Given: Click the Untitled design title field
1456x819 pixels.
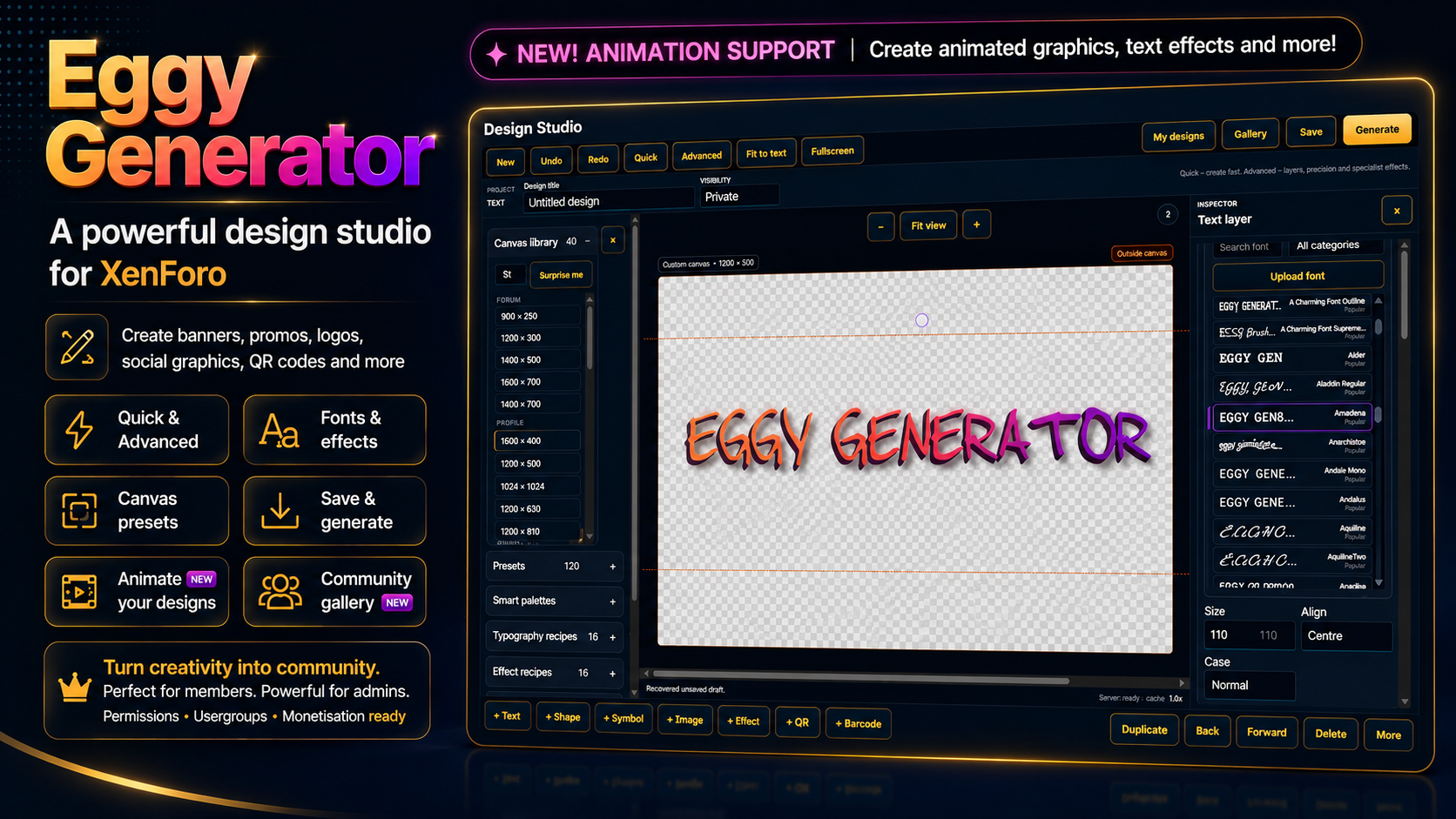Looking at the screenshot, I should 608,201.
